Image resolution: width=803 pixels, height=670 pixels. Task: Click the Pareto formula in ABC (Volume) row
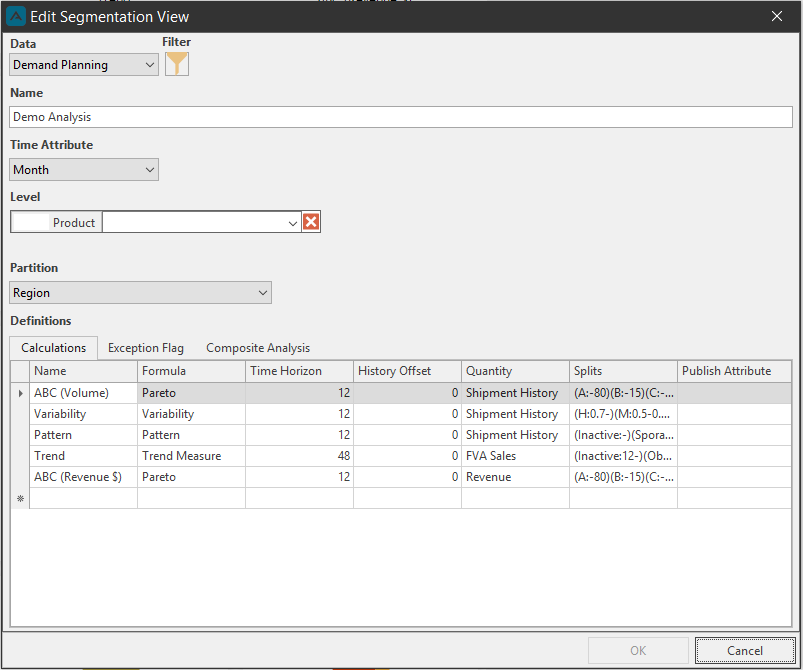point(192,393)
